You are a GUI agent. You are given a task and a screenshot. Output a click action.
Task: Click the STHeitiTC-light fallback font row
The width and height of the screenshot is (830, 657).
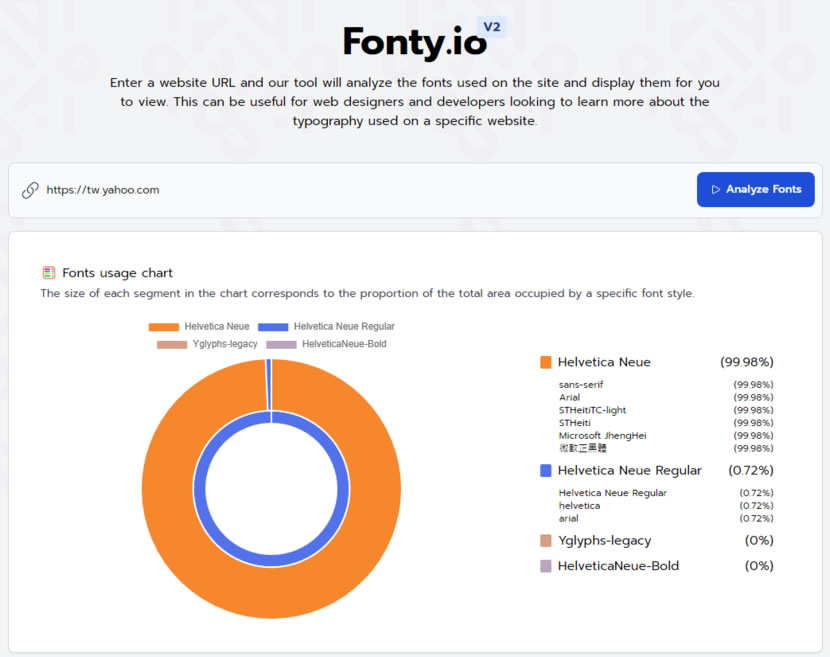coord(592,410)
